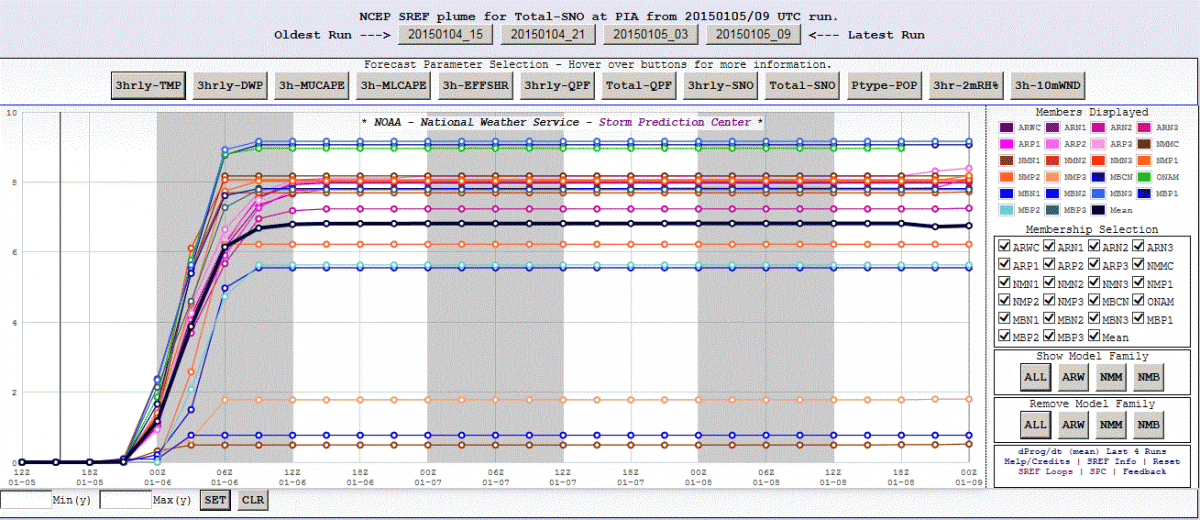This screenshot has height=520, width=1200.
Task: Show ALL model families
Action: 1036,377
